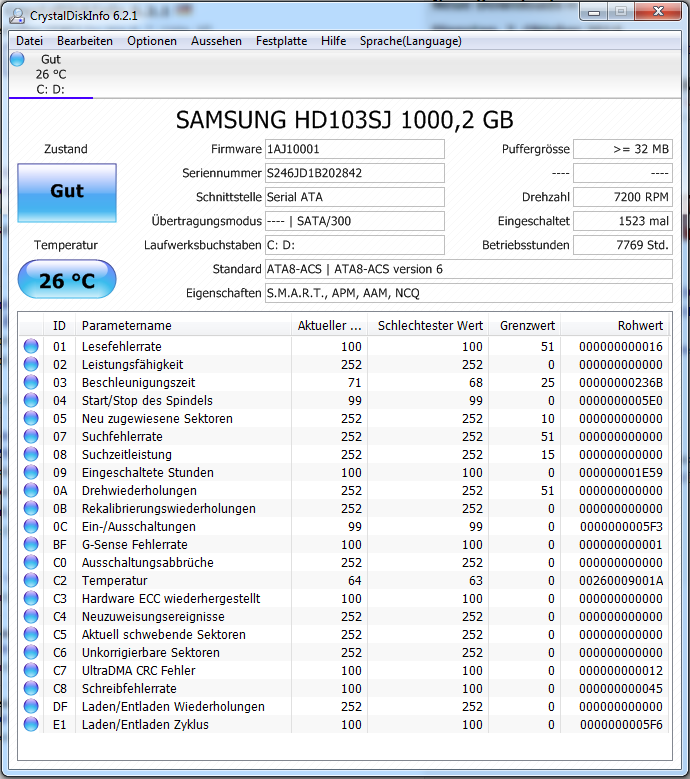Click status orb of Suchfehlerrate row
Image resolution: width=690 pixels, height=779 pixels.
pos(31,436)
